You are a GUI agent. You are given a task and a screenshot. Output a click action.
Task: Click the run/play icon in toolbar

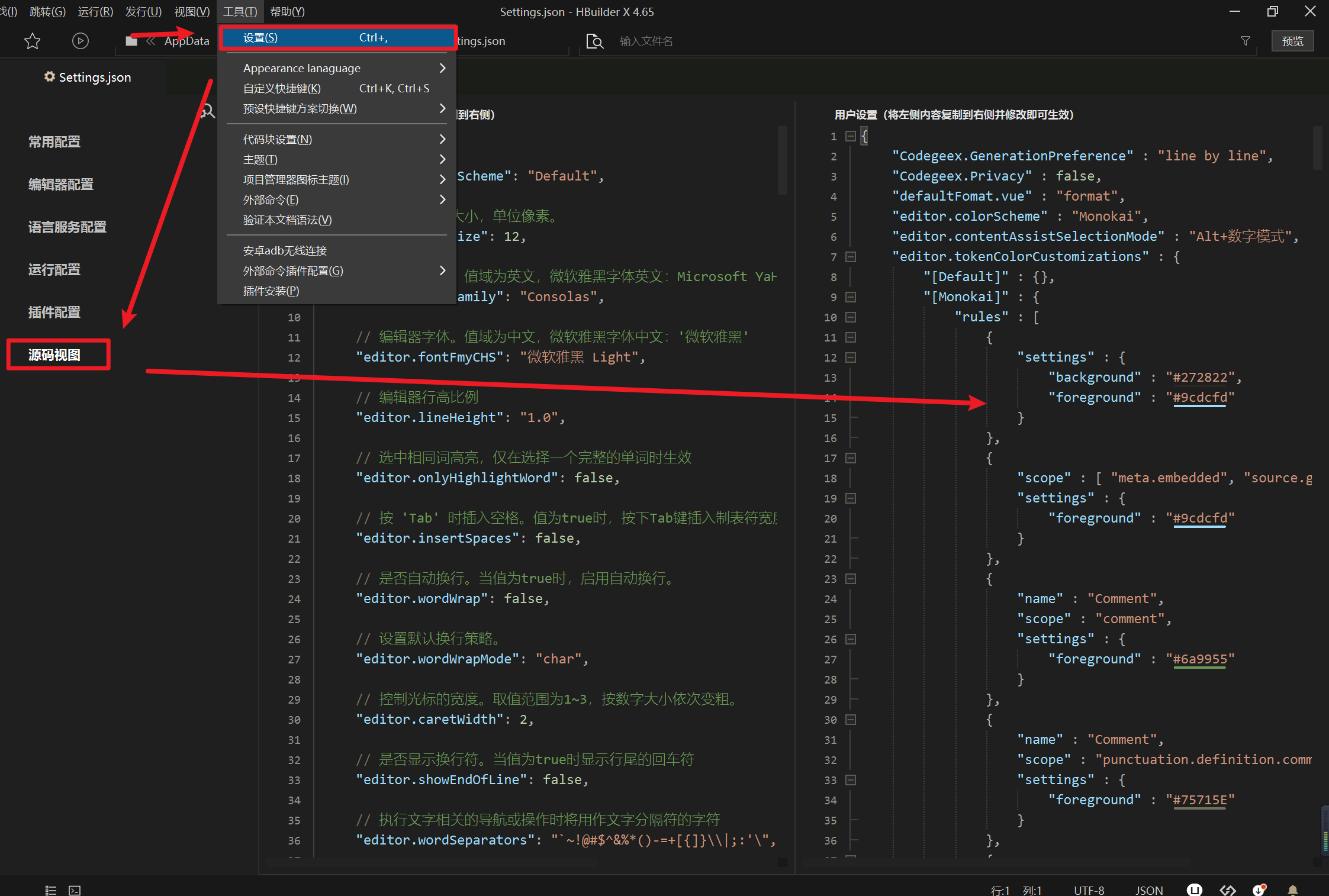click(x=81, y=40)
